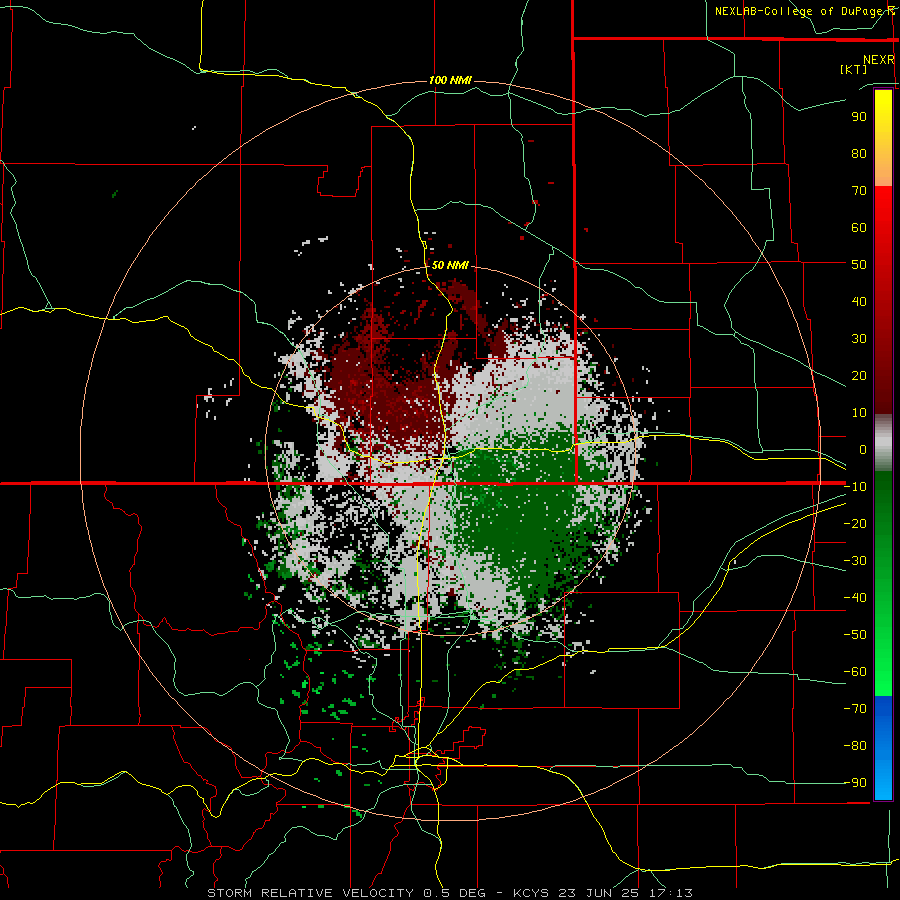This screenshot has height=900, width=900.
Task: Click the -50 scale label
Action: (x=855, y=635)
